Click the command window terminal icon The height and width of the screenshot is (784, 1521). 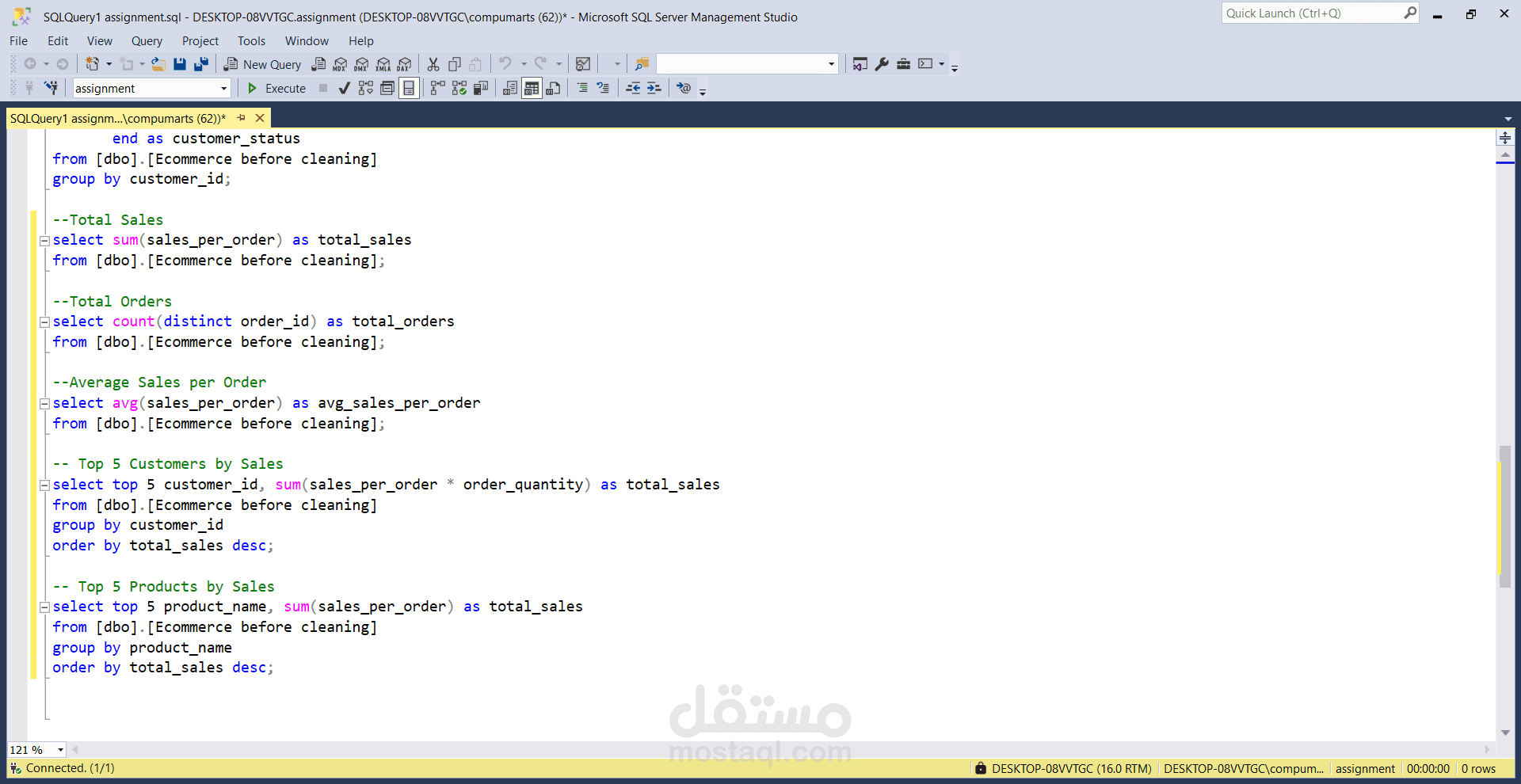coord(925,63)
